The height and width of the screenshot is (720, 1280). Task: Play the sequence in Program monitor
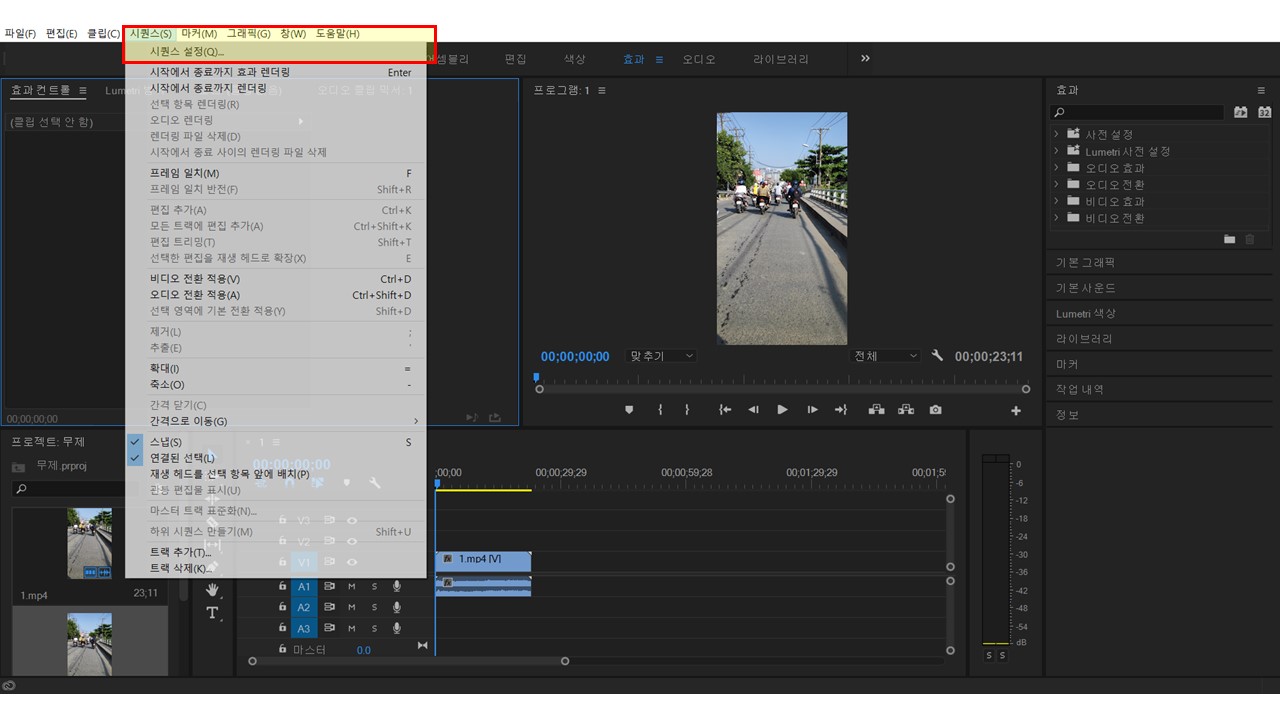coord(782,409)
